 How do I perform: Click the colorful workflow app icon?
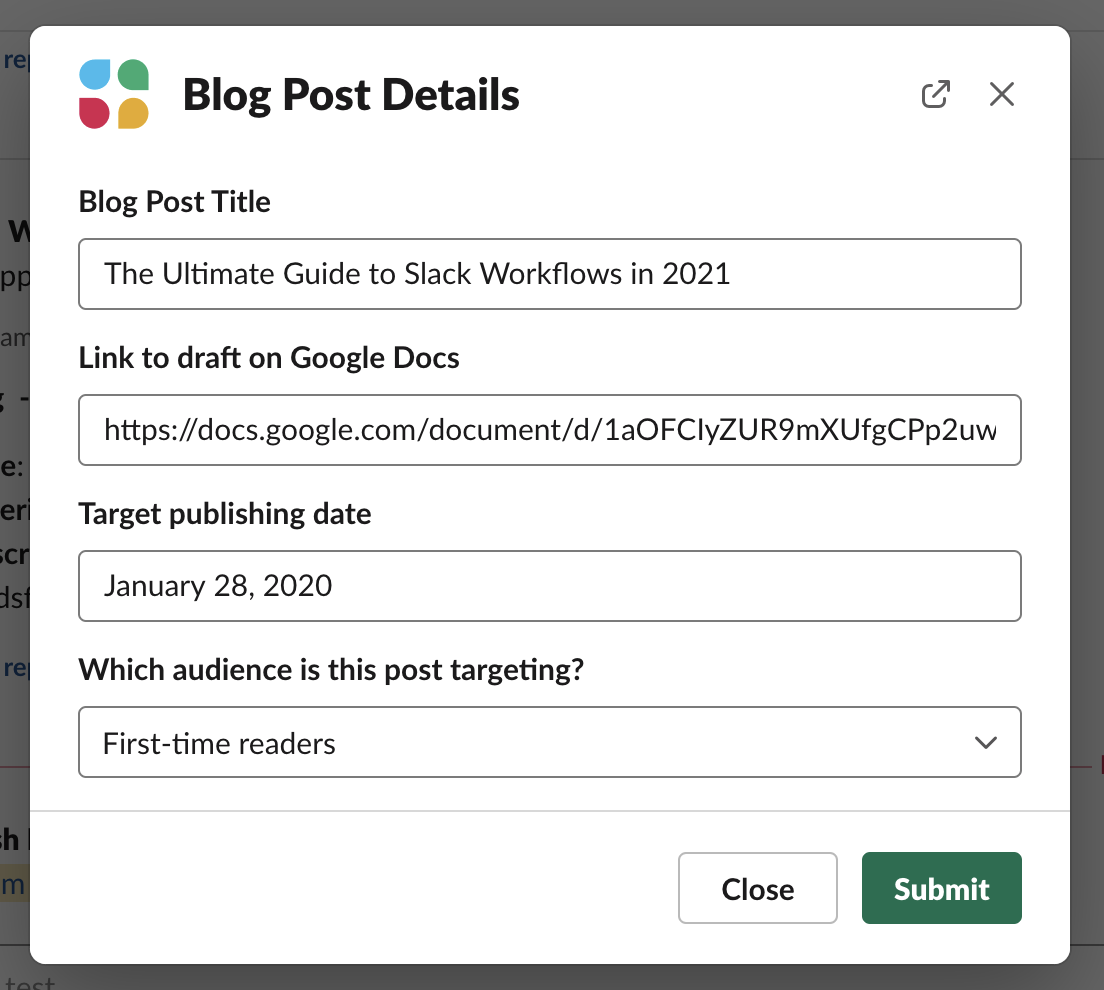pyautogui.click(x=113, y=93)
